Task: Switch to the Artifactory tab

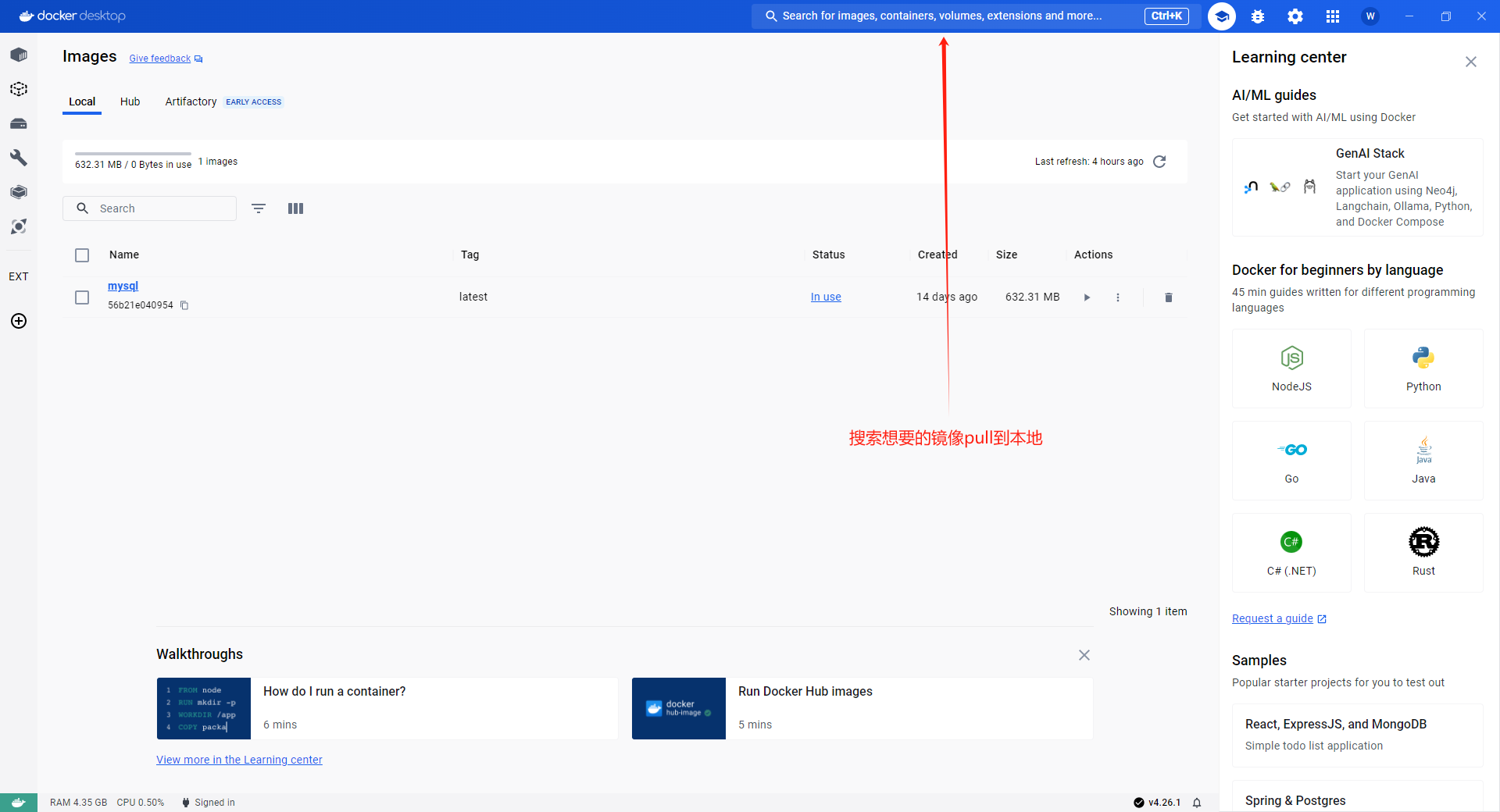Action: (191, 101)
